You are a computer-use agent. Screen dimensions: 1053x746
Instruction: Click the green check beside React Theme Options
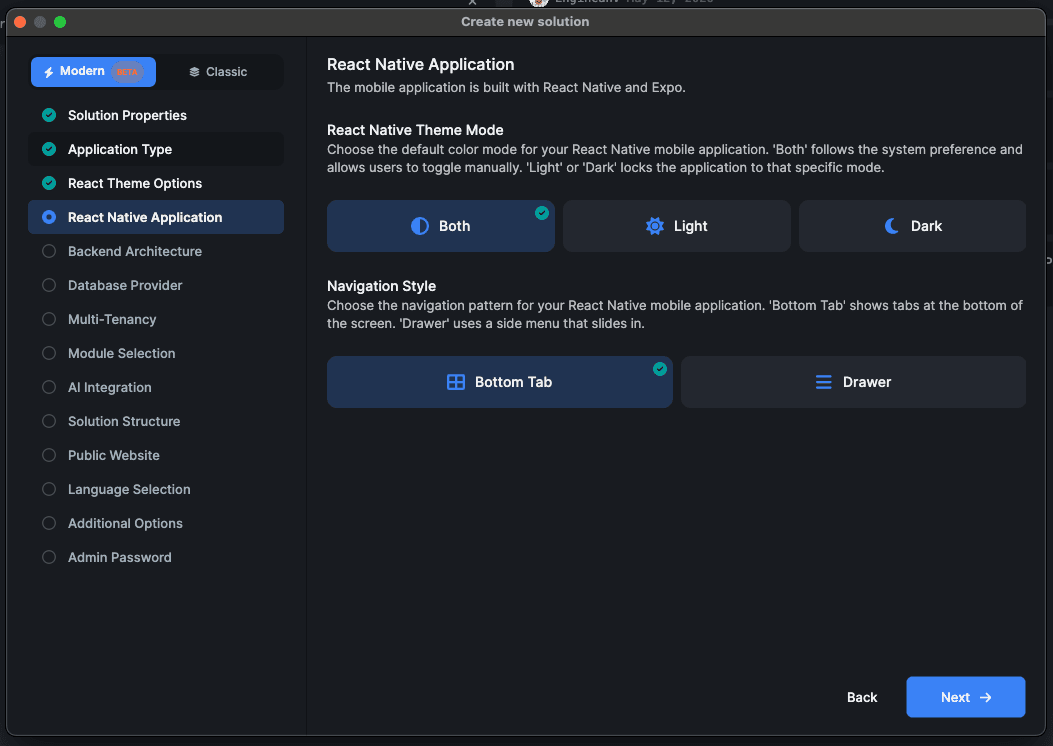click(49, 183)
